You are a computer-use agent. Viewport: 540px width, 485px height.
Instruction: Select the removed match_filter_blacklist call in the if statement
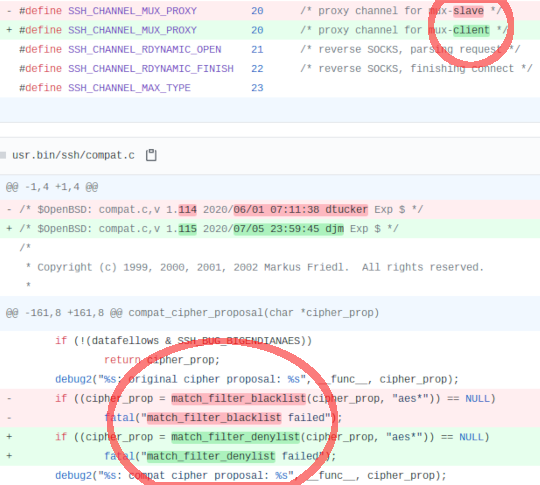[x=238, y=399]
